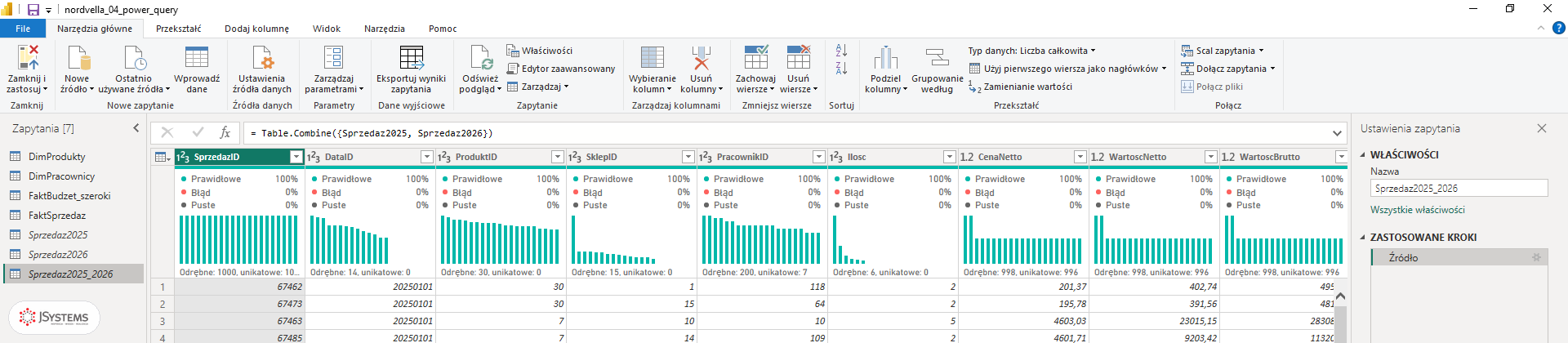This screenshot has width=1568, height=343.
Task: Sort ascending with the A-Z icon
Action: click(x=841, y=51)
